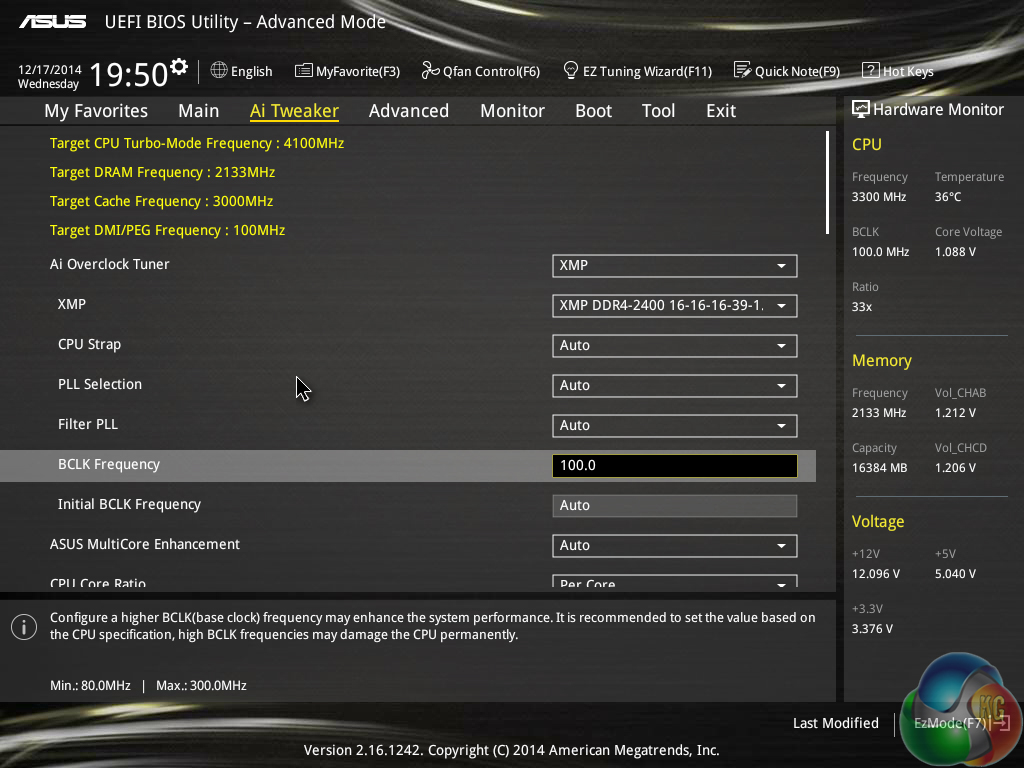Open the CPU Core Ratio dropdown
Image resolution: width=1024 pixels, height=768 pixels.
tap(675, 581)
